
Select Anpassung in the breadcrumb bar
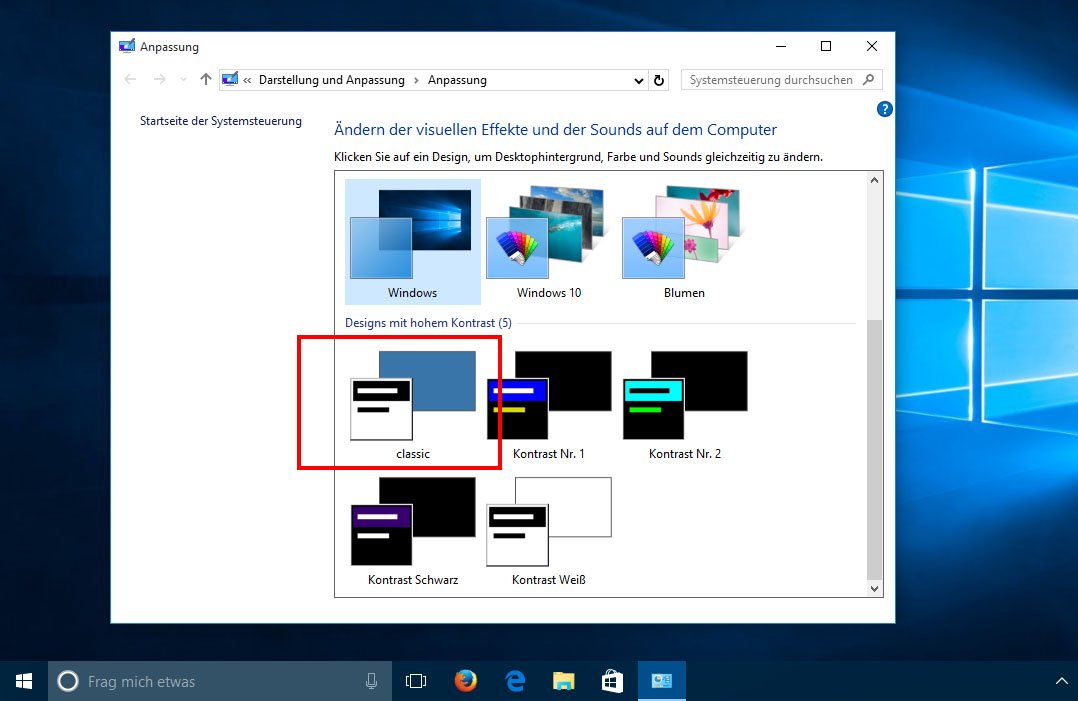(456, 79)
